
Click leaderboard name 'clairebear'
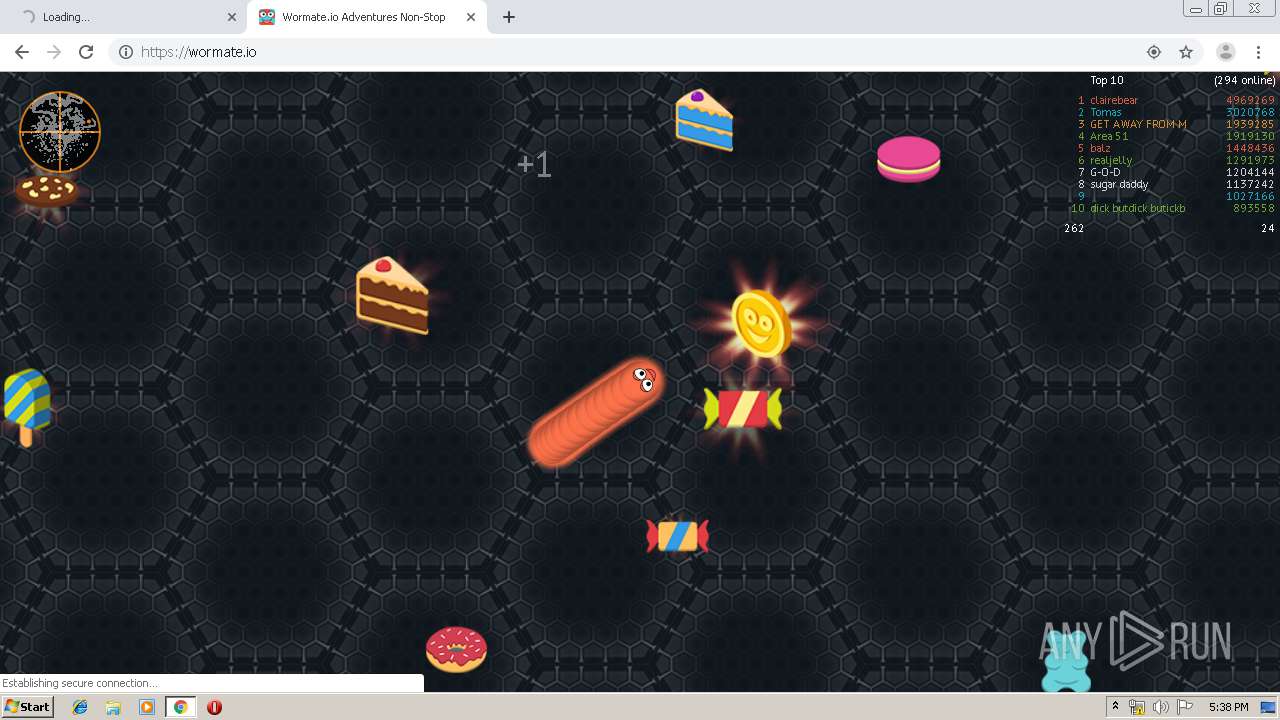[1114, 100]
